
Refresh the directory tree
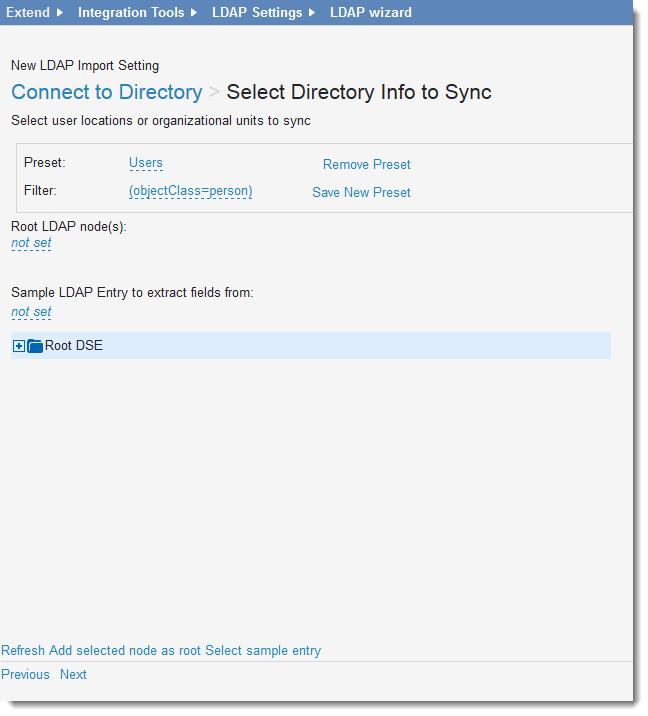click(23, 650)
